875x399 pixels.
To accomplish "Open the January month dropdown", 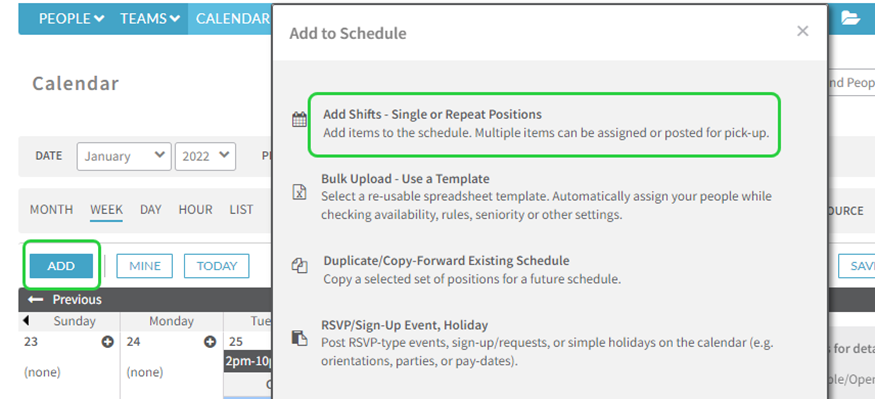I will pyautogui.click(x=124, y=156).
